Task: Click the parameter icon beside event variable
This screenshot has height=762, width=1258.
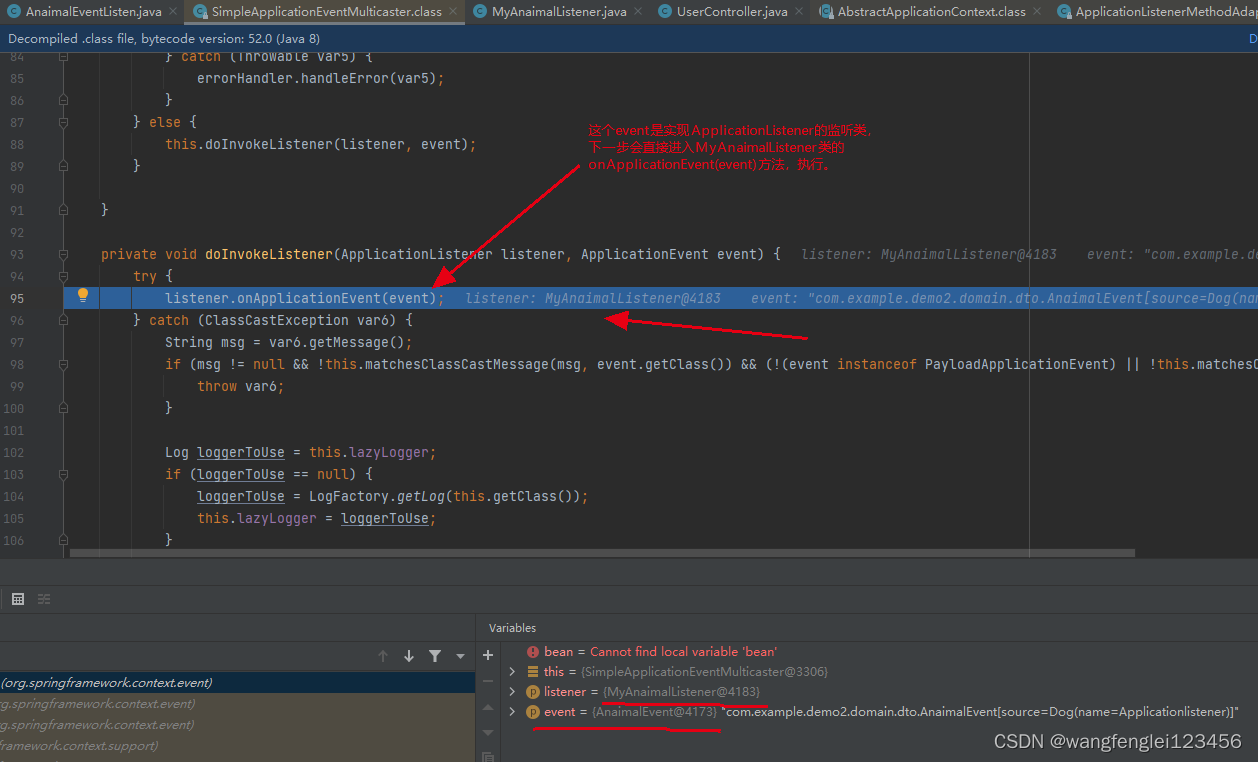Action: 532,712
